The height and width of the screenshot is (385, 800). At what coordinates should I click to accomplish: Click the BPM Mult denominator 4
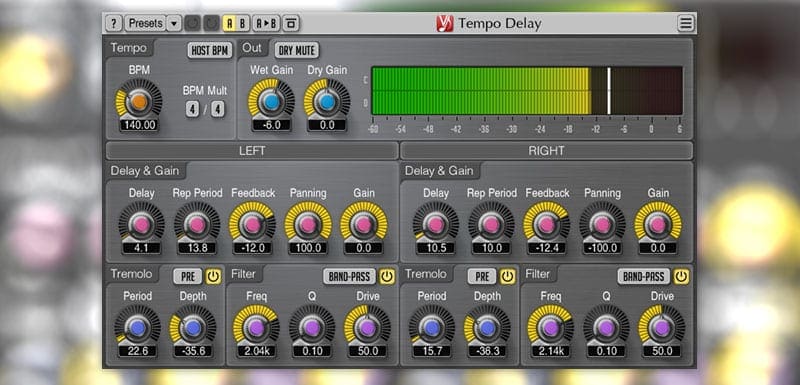pyautogui.click(x=218, y=109)
